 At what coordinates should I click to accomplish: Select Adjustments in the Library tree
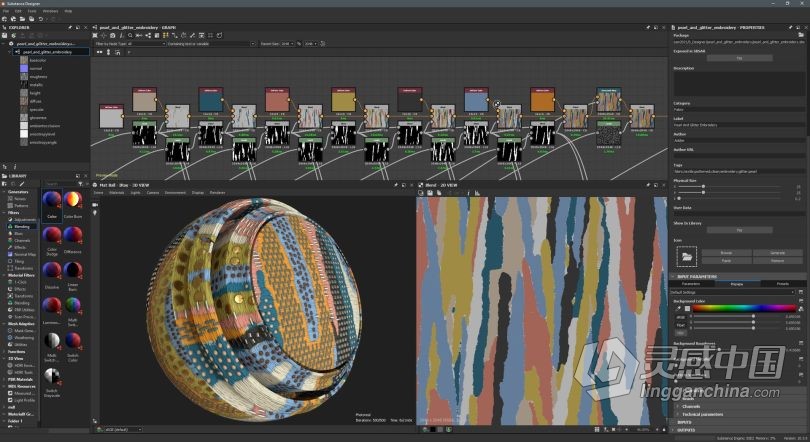click(x=24, y=219)
